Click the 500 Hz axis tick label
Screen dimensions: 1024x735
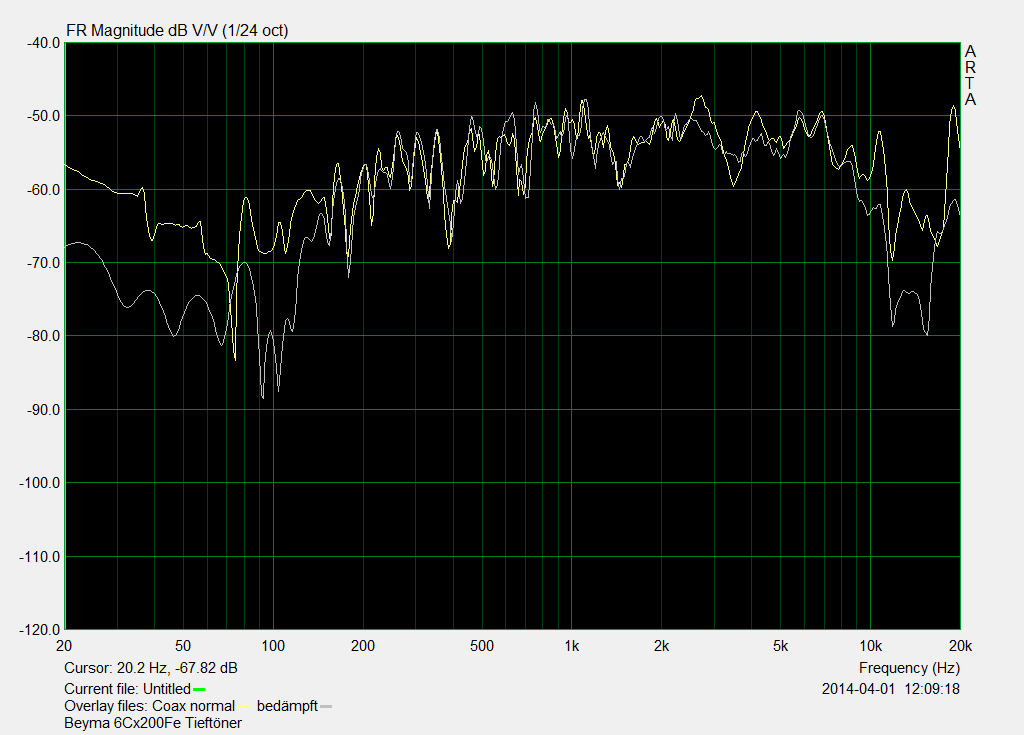[x=482, y=645]
